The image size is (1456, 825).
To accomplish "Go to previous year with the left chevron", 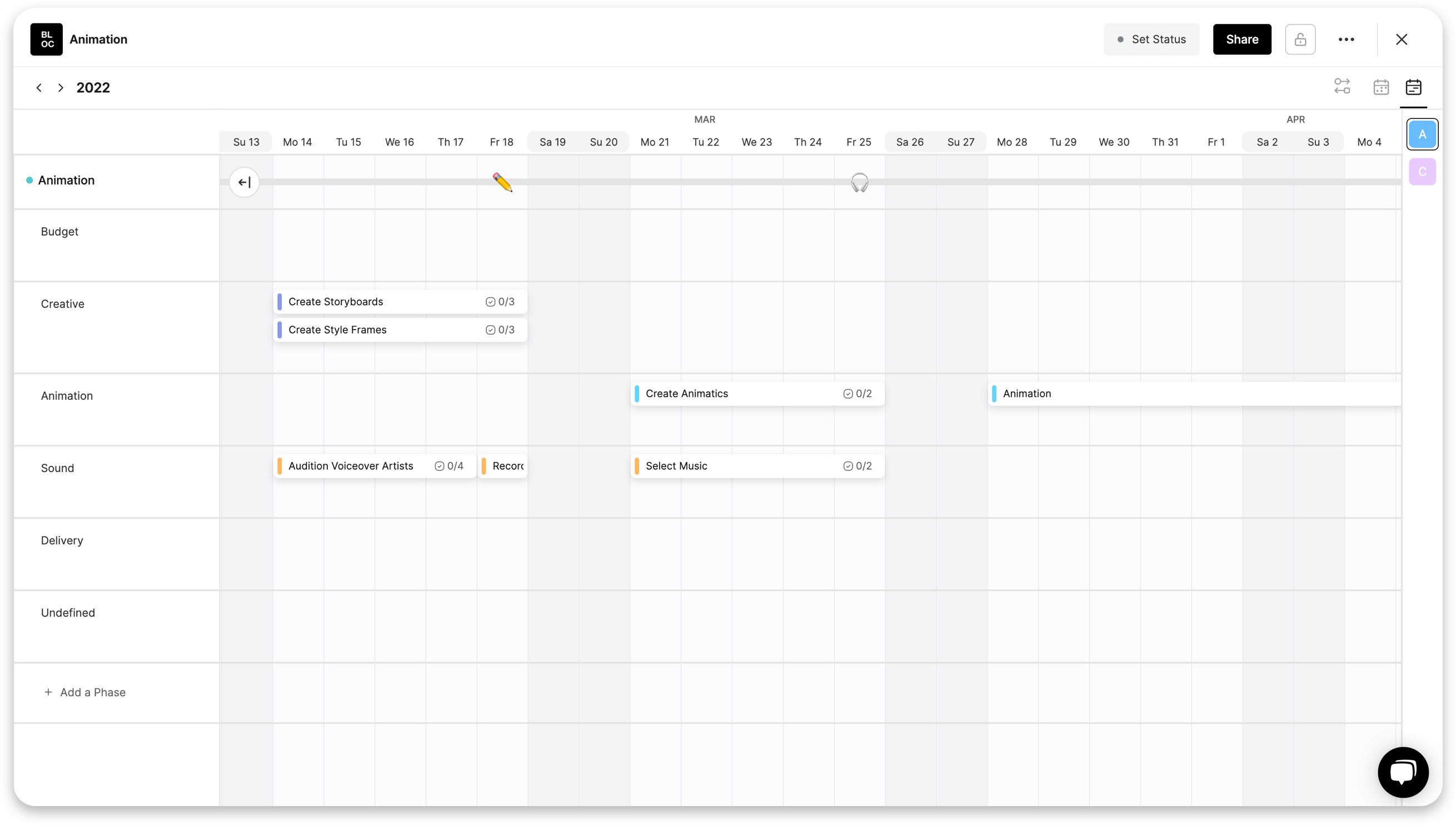I will click(39, 87).
